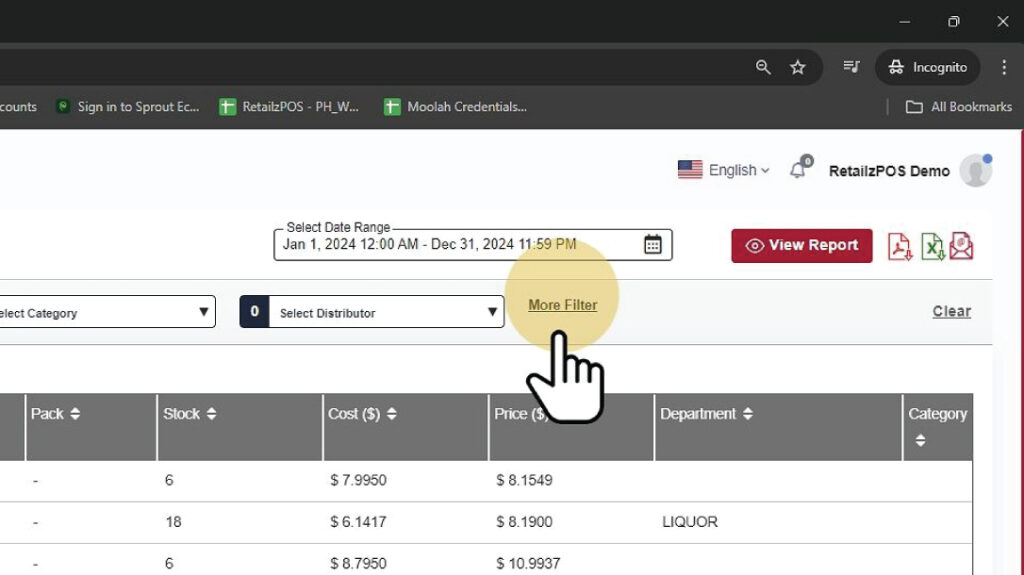Open the notifications bell
Viewport: 1024px width, 575px height.
click(798, 170)
